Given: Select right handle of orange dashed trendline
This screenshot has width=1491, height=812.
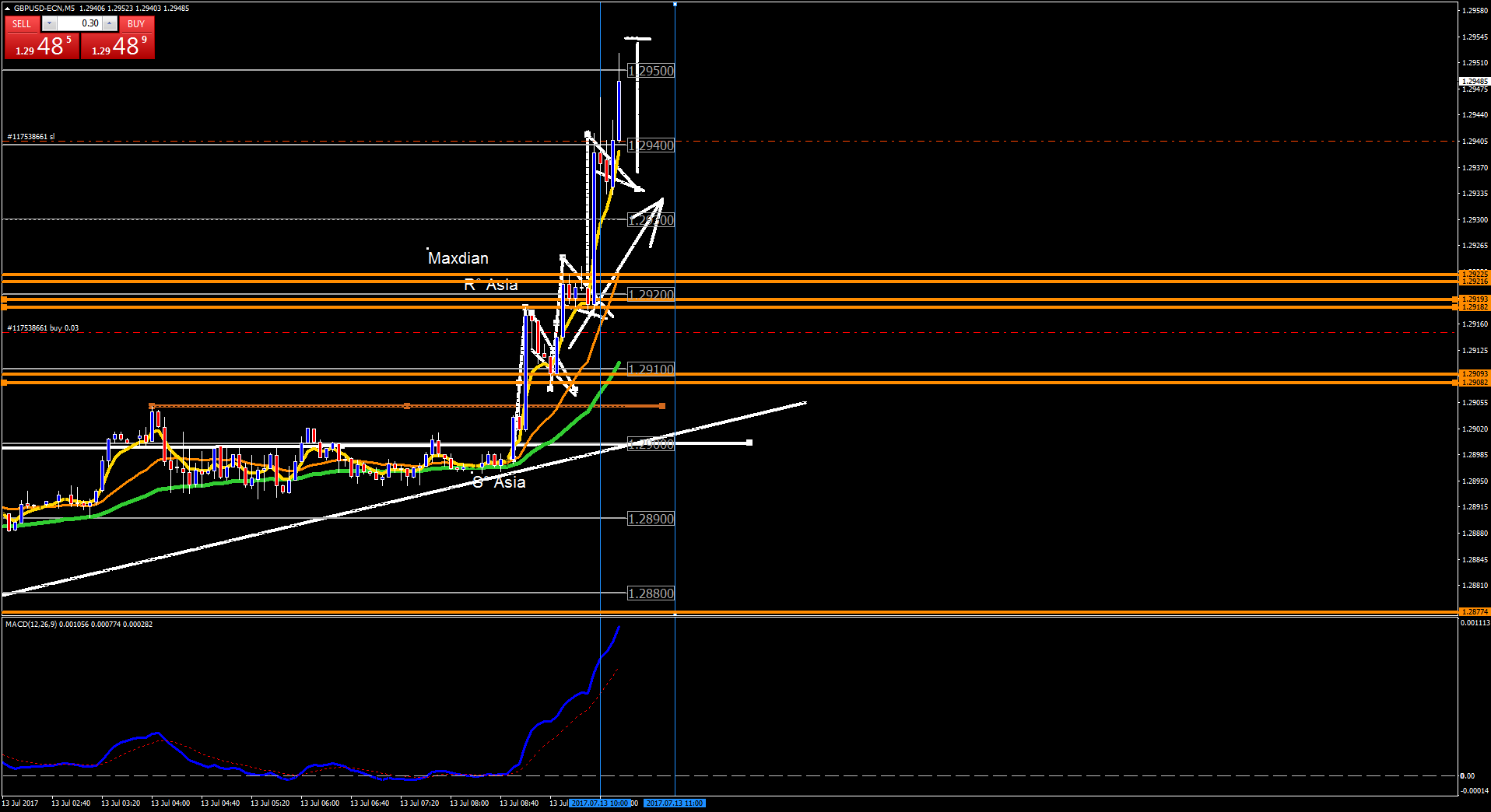Looking at the screenshot, I should 662,406.
